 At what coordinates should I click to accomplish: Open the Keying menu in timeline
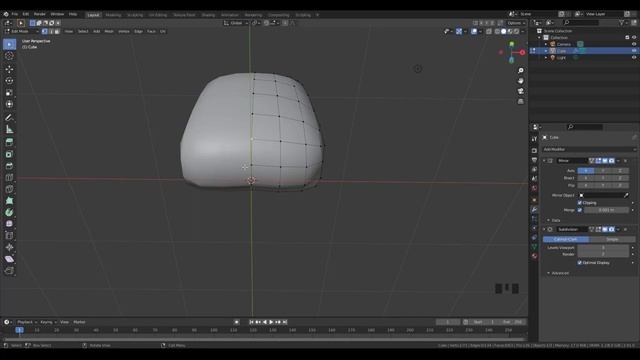tap(47, 322)
